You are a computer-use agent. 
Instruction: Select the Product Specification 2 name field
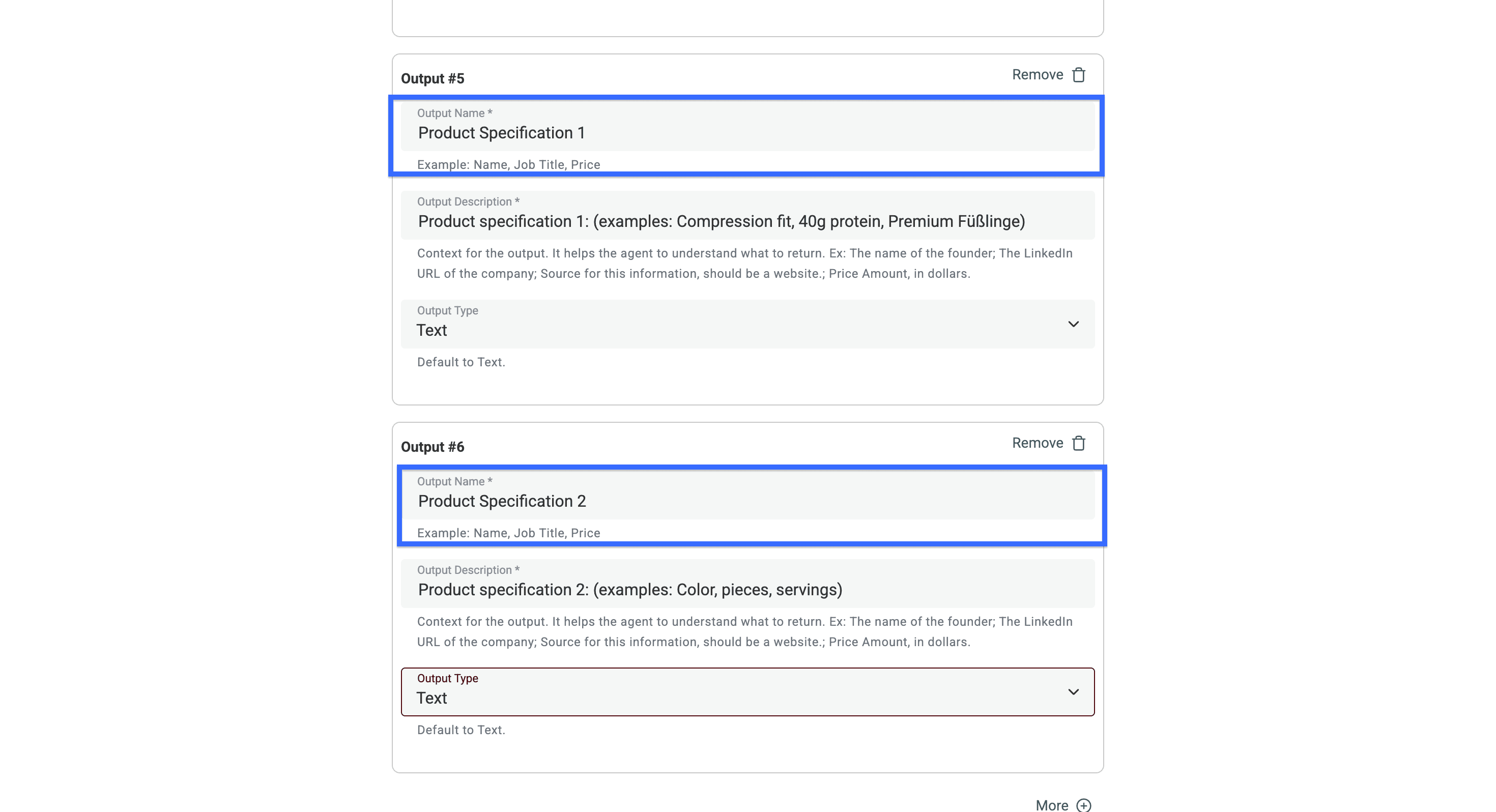pyautogui.click(x=747, y=501)
